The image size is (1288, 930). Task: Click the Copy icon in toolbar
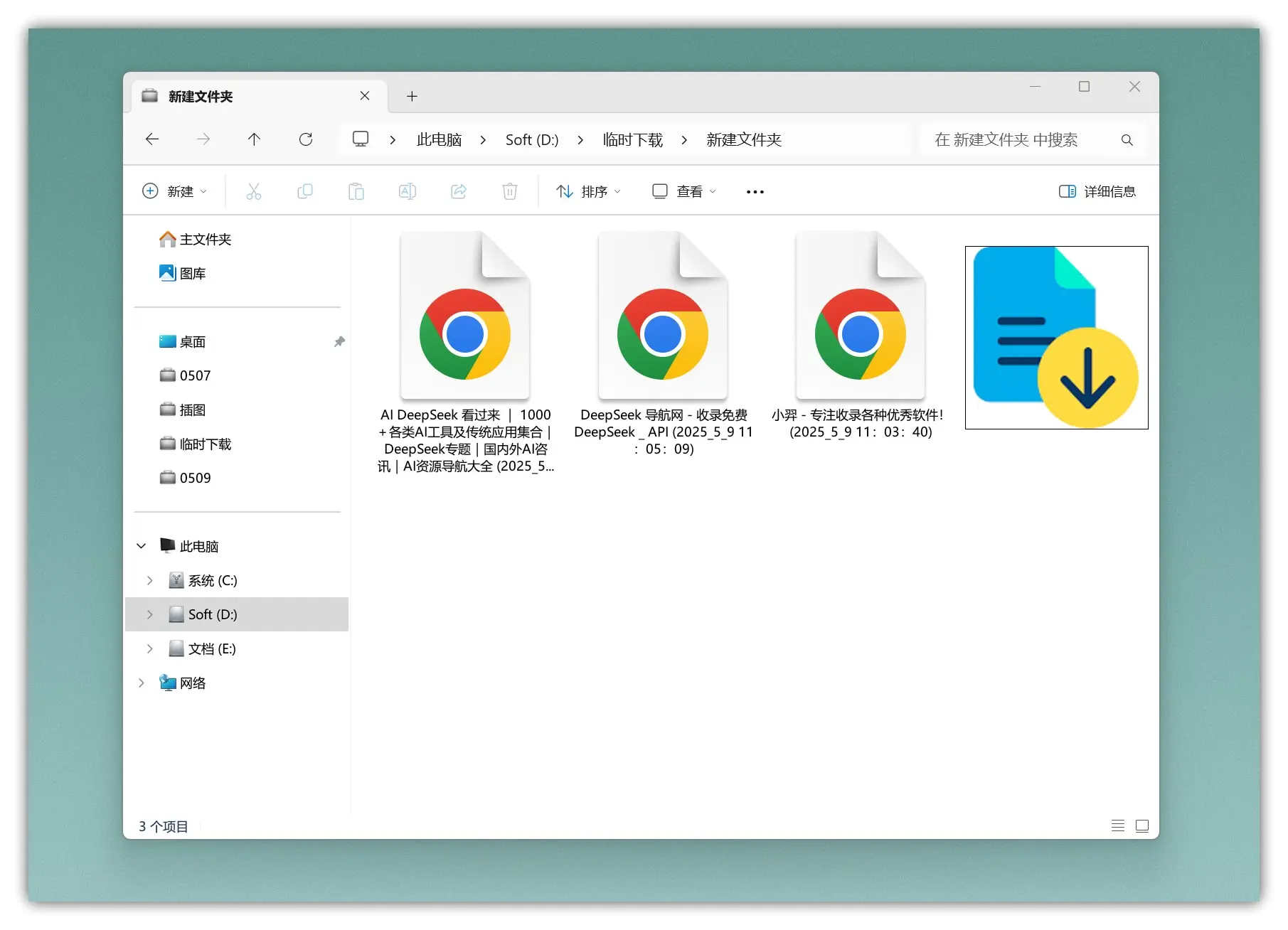coord(305,191)
